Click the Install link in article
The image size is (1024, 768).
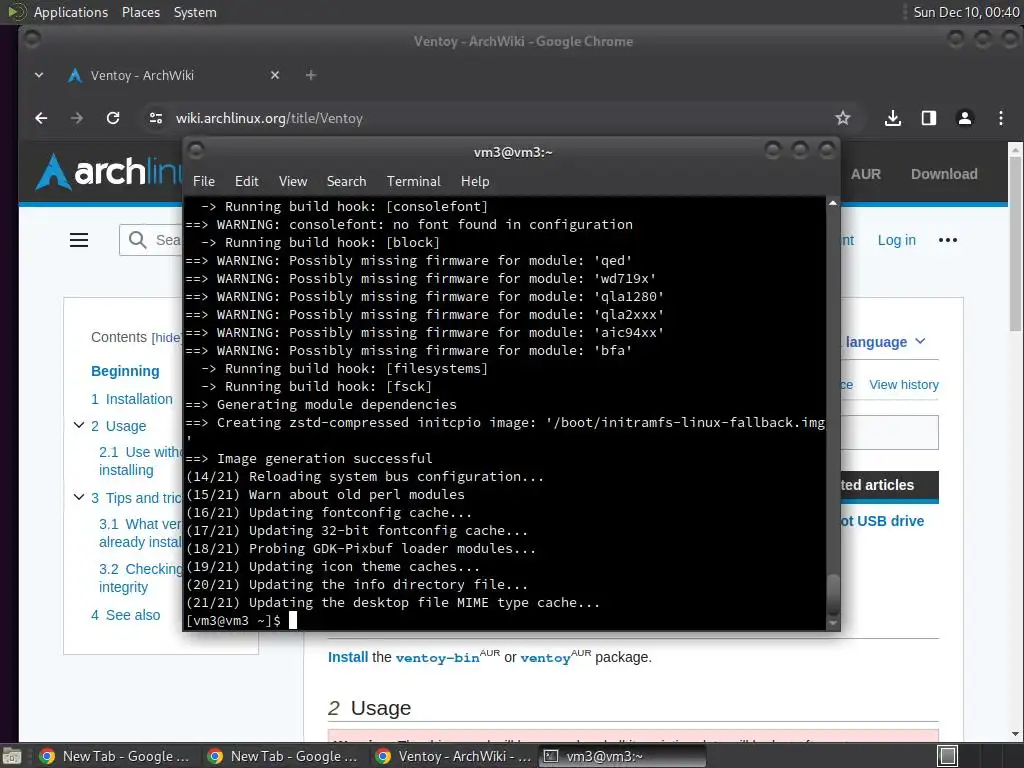(348, 657)
